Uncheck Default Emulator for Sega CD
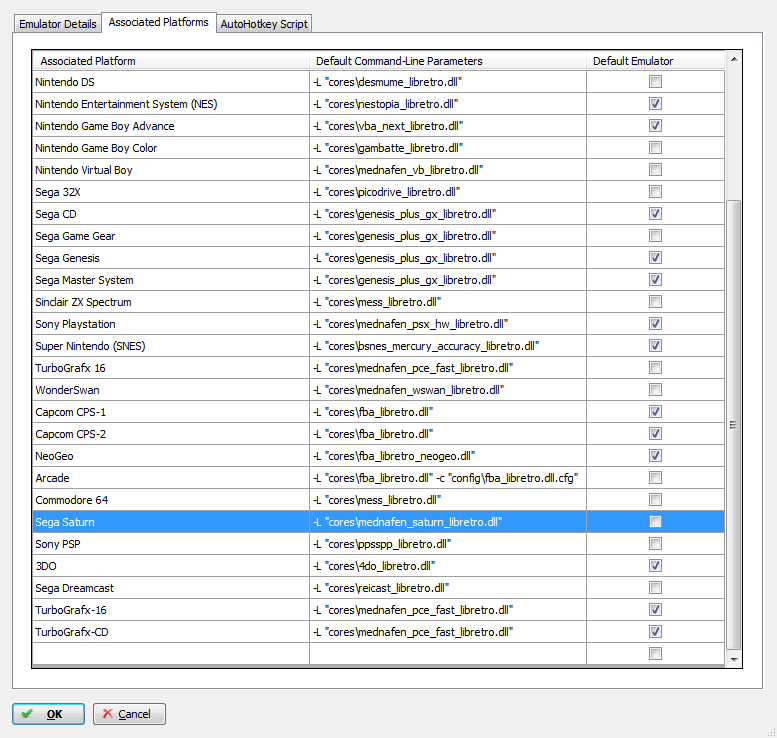This screenshot has width=777, height=738. click(655, 214)
